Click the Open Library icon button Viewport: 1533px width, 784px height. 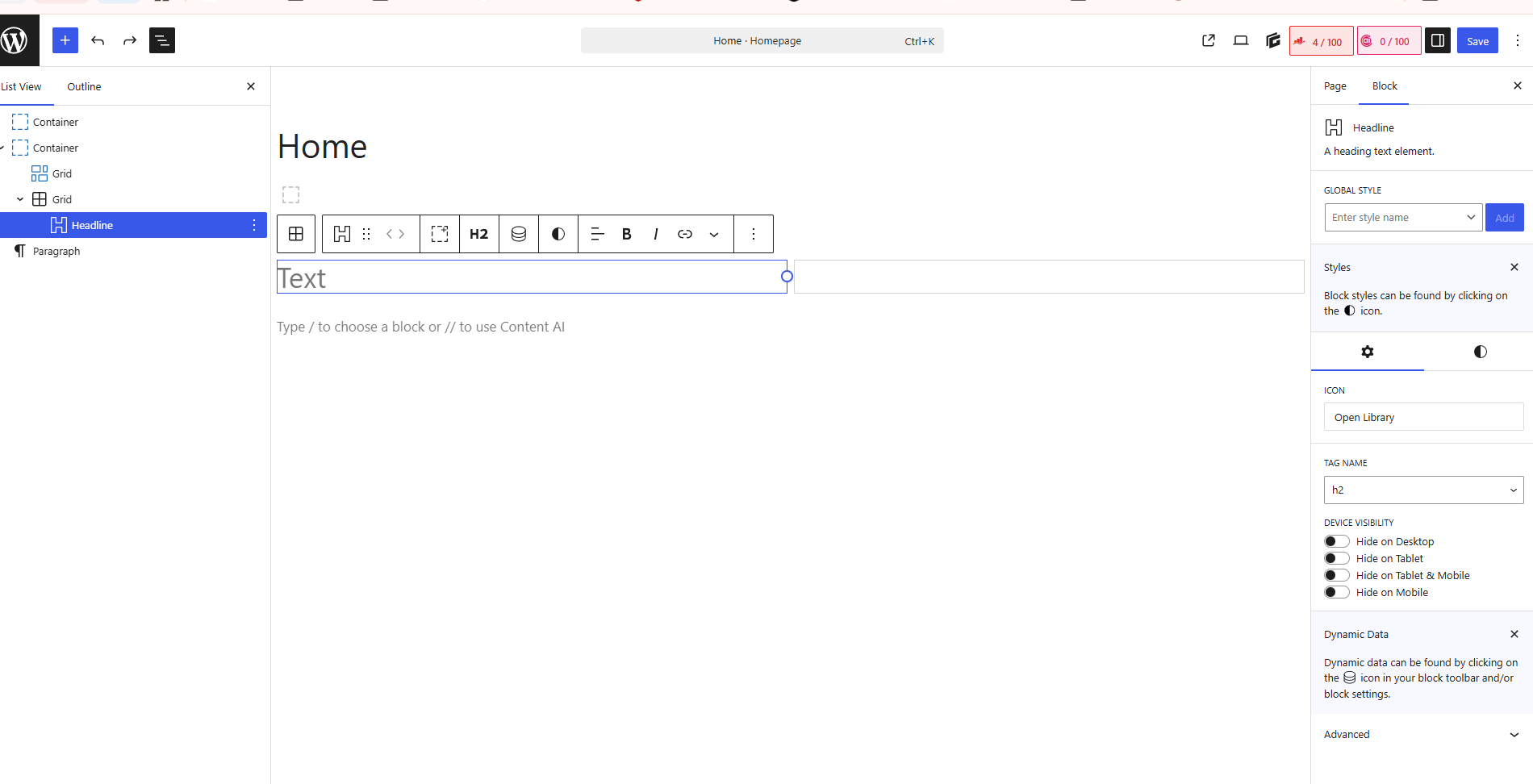[1423, 417]
